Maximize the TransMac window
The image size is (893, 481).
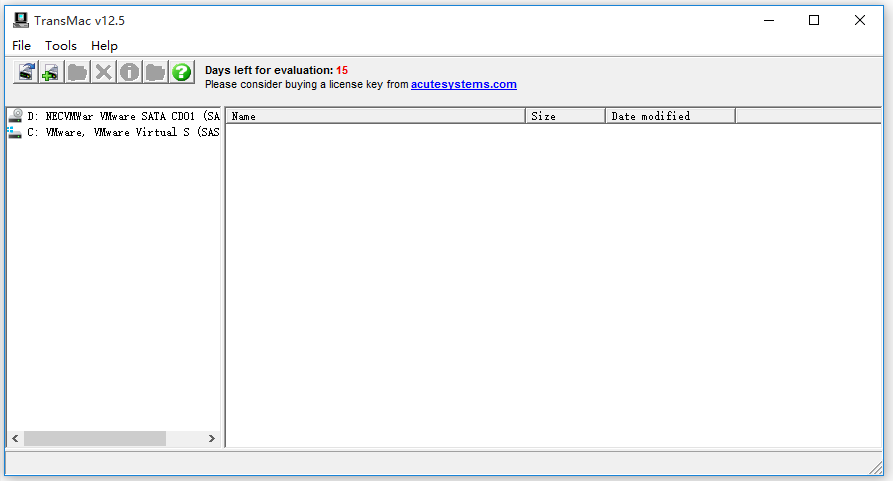tap(814, 20)
